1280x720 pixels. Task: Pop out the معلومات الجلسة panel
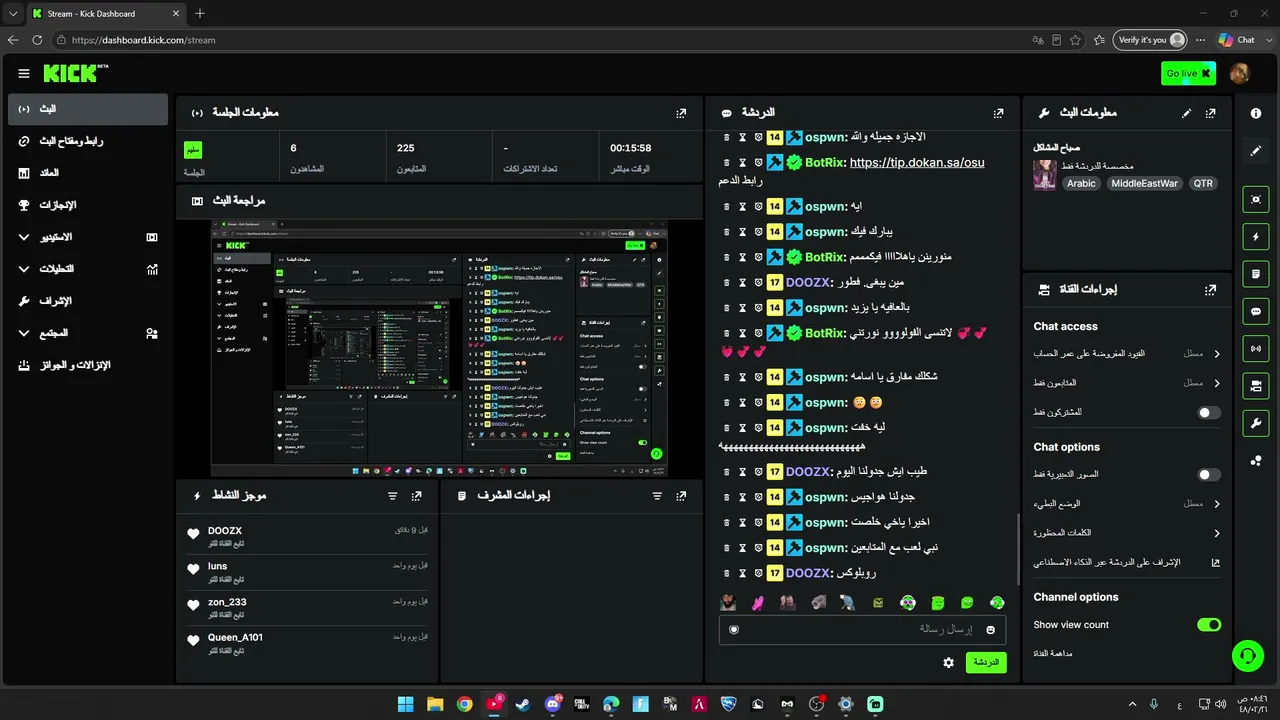click(x=681, y=113)
